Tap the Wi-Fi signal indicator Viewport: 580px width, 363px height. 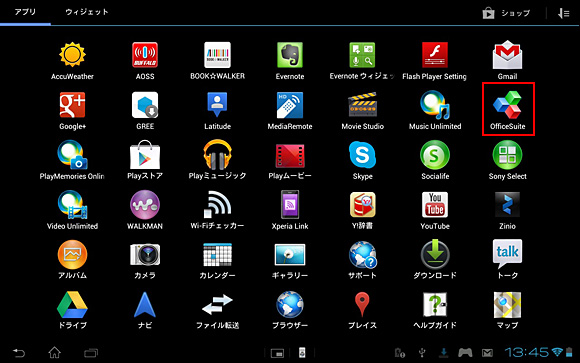click(x=557, y=352)
